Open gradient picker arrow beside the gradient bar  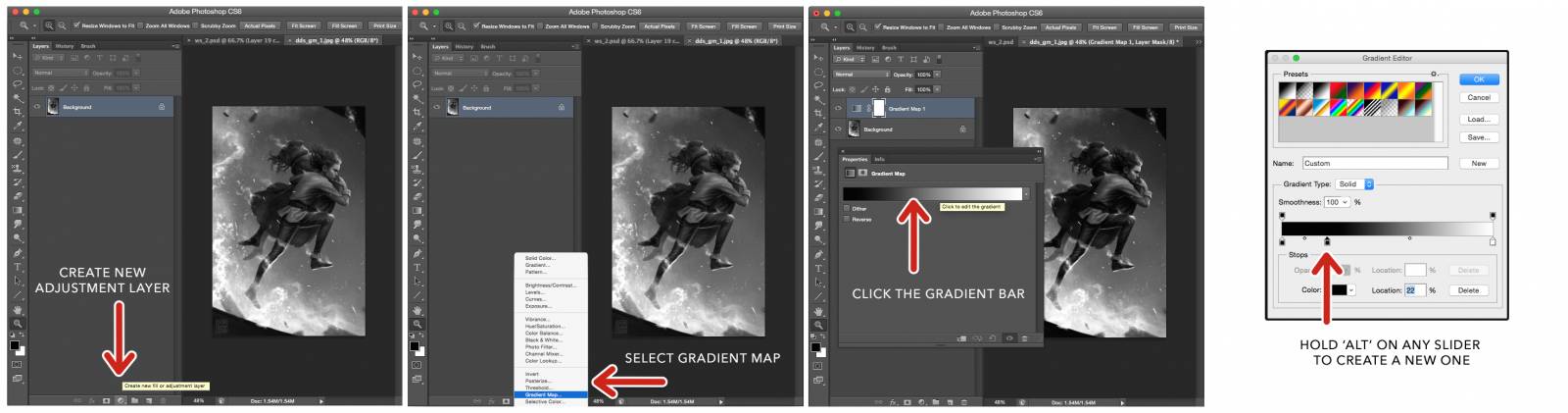click(x=1026, y=194)
